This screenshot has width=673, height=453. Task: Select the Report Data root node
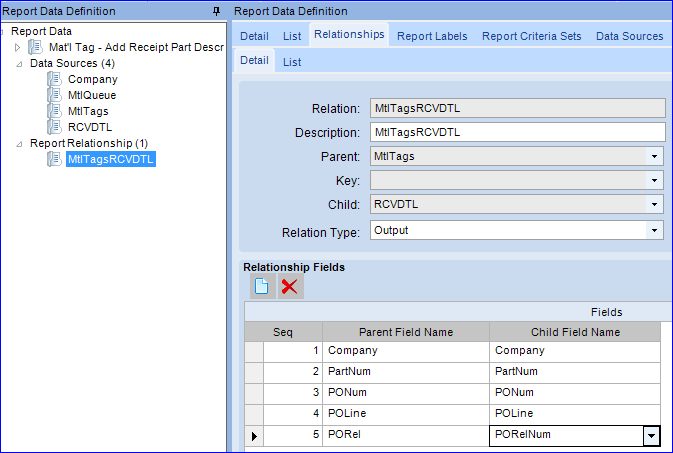tap(41, 31)
